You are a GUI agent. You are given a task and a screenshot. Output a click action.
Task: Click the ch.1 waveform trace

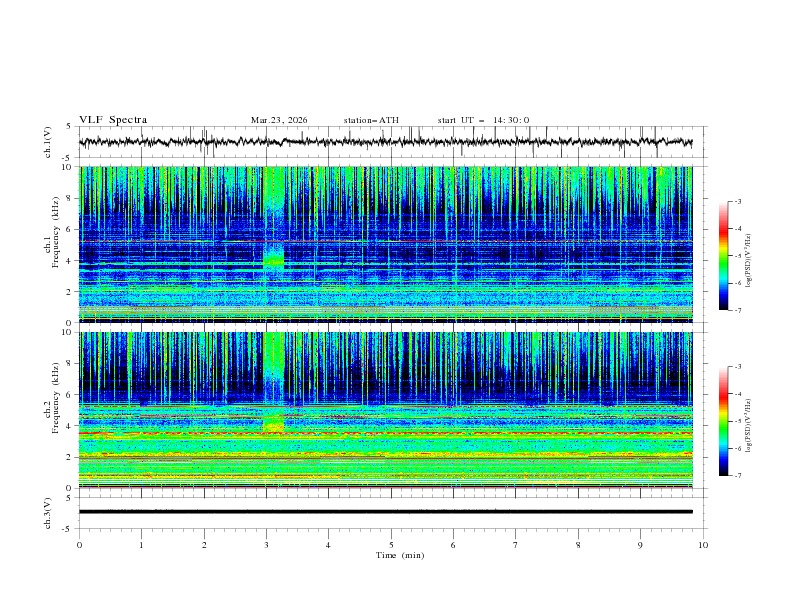tap(385, 142)
